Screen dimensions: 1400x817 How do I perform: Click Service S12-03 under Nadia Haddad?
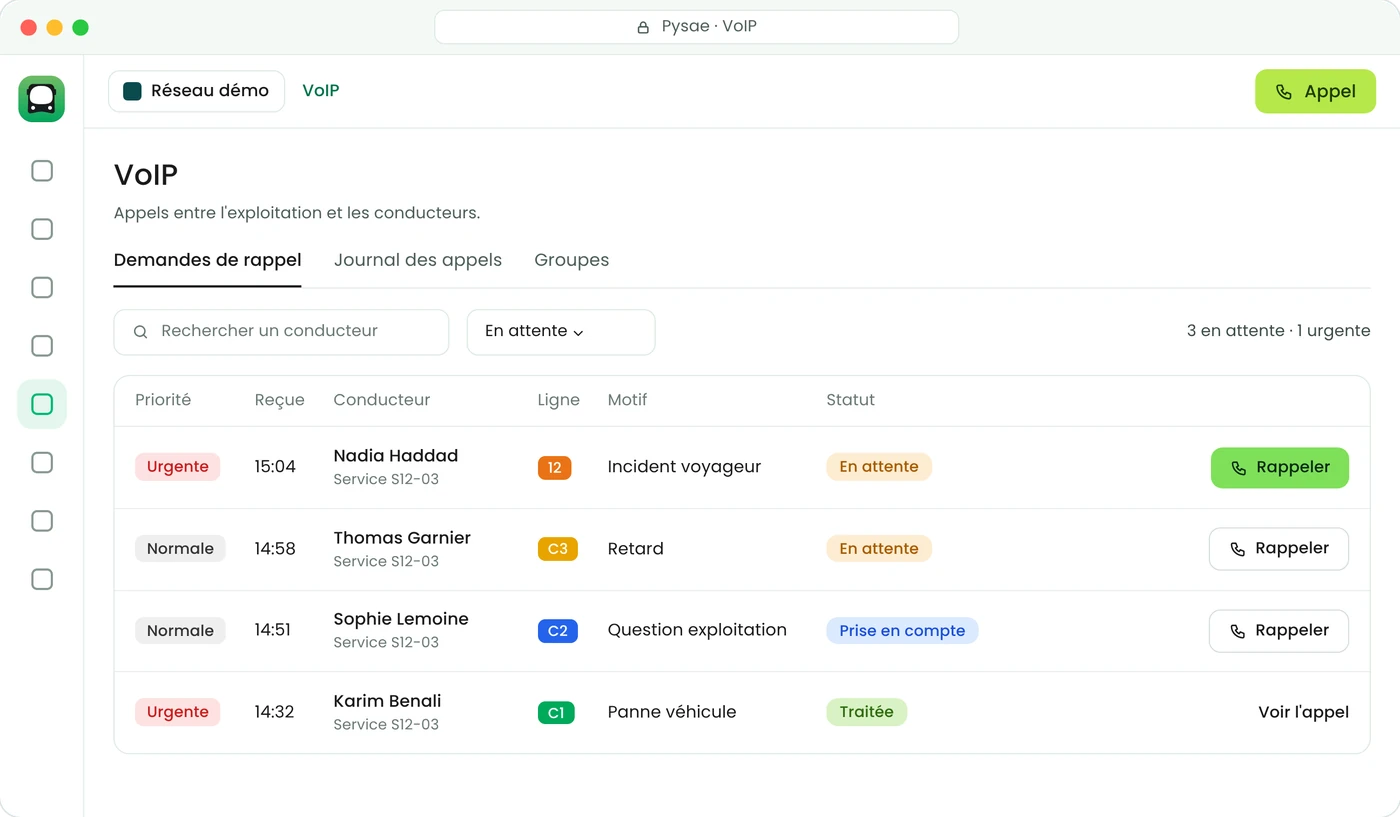coord(386,480)
